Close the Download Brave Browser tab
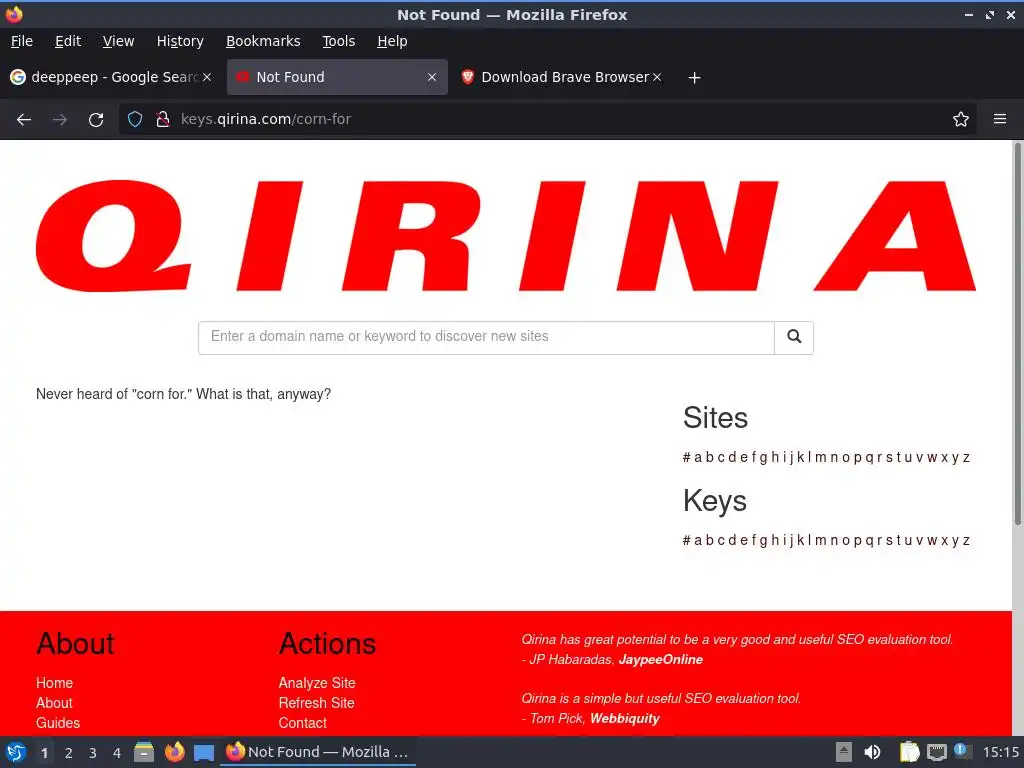The image size is (1024, 768). (x=657, y=77)
